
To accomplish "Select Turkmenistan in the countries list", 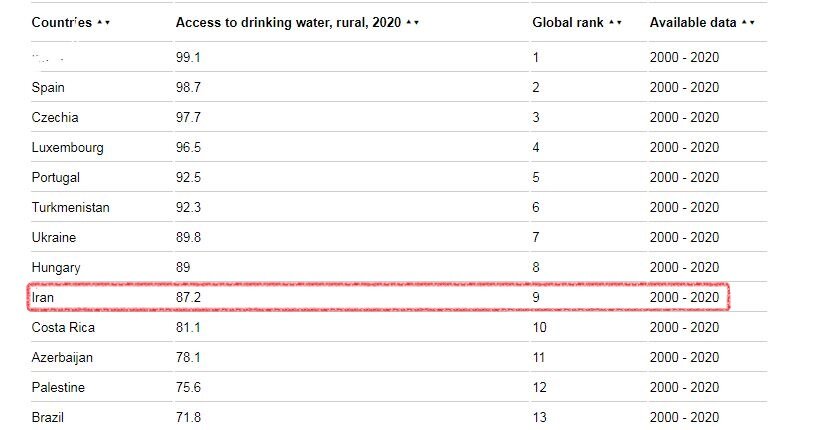I will tap(70, 208).
